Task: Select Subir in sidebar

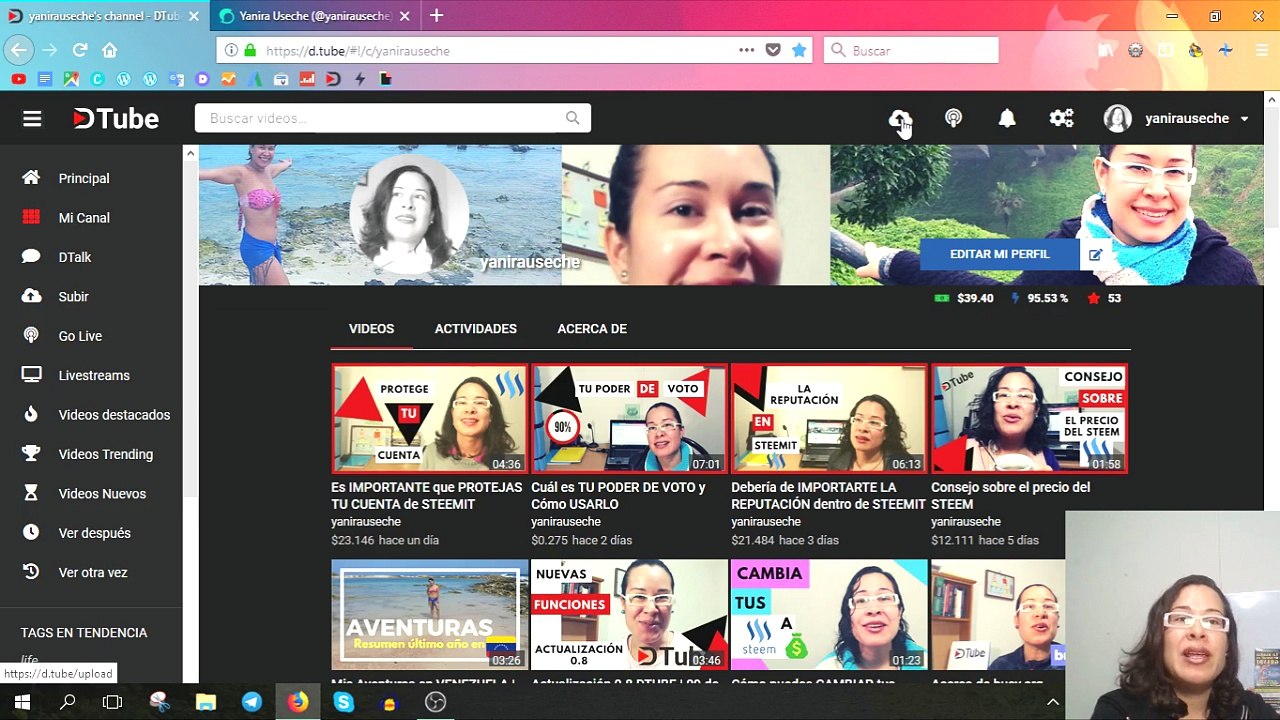Action: [73, 297]
